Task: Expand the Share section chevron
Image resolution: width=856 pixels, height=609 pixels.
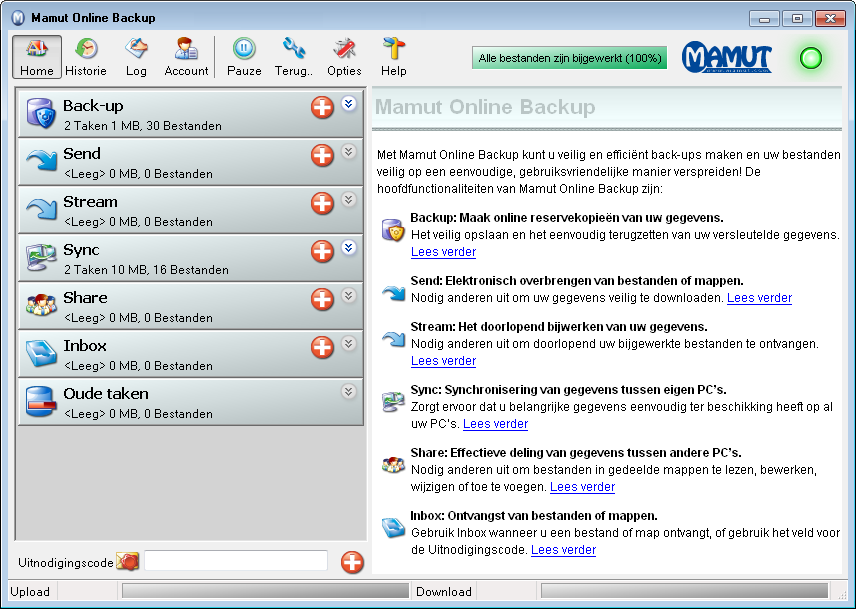Action: tap(349, 295)
